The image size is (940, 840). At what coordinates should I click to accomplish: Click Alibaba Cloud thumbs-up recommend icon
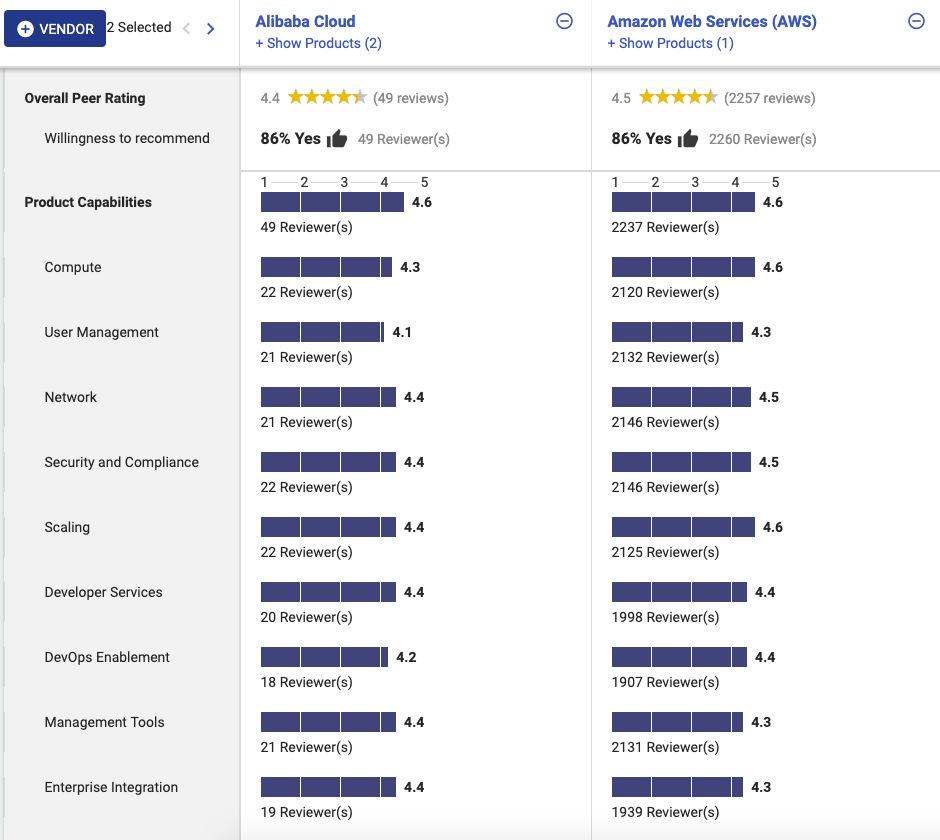coord(337,139)
